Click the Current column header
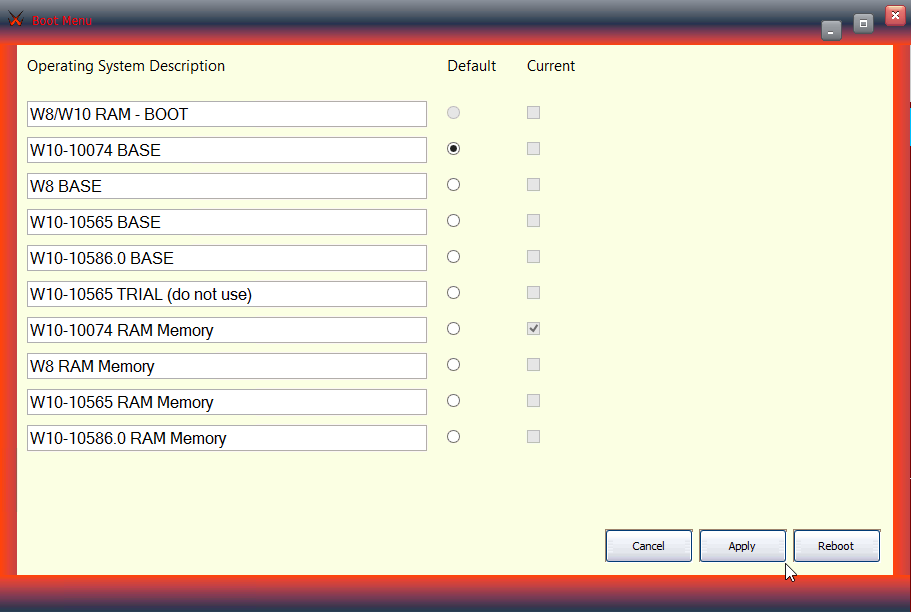Viewport: 911px width, 612px height. click(x=551, y=66)
